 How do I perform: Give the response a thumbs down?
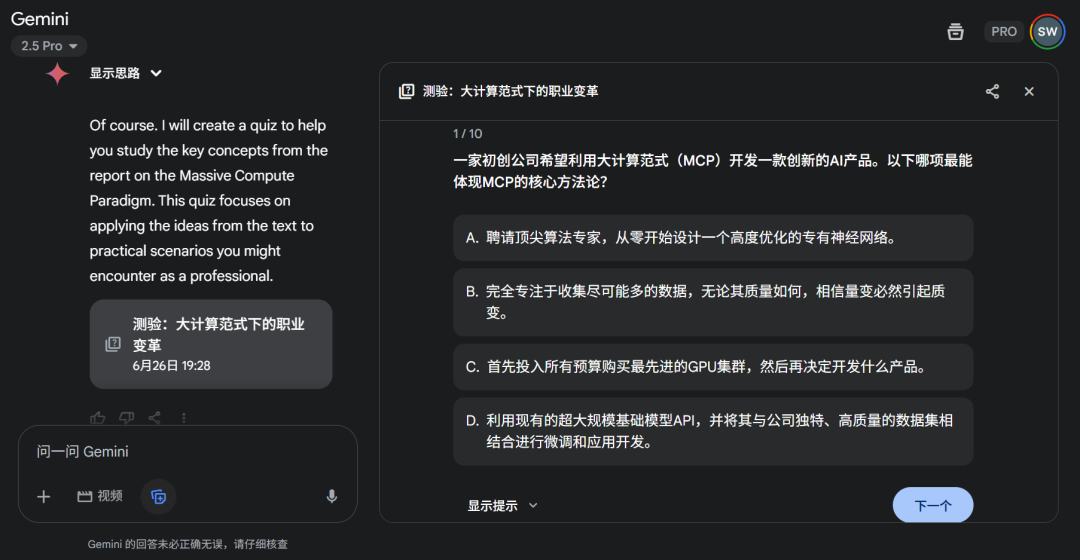click(x=126, y=418)
